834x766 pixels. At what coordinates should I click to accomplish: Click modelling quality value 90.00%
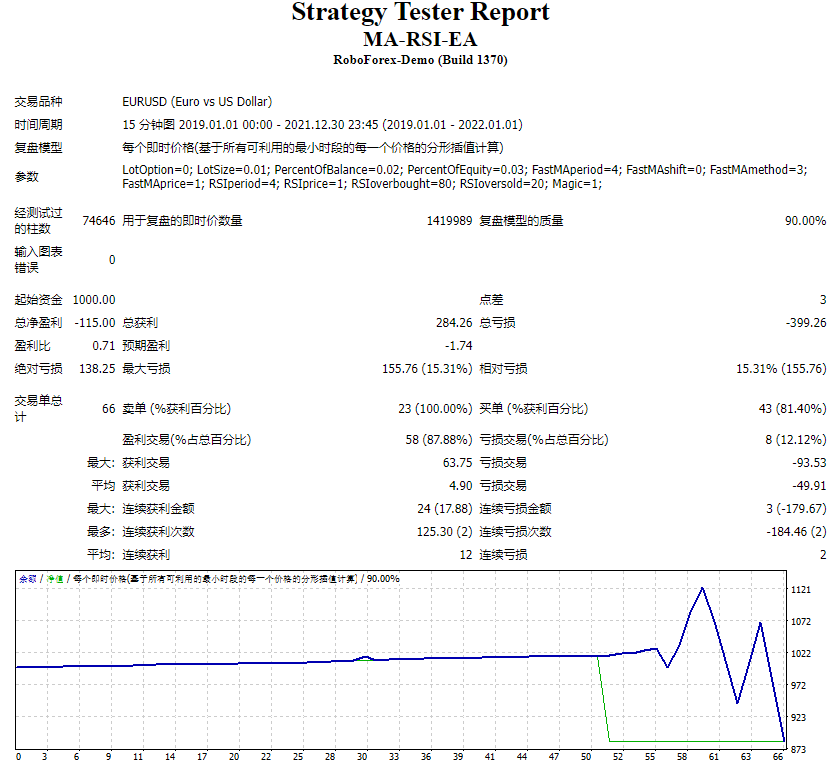click(x=805, y=221)
